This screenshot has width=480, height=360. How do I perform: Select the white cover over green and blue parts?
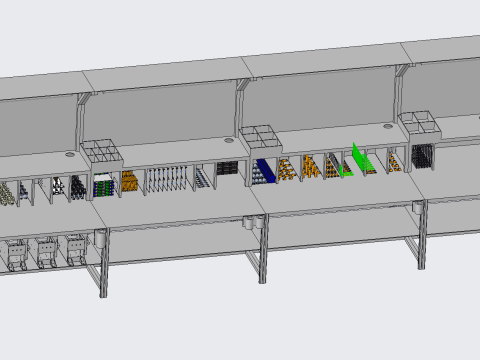[103, 177]
